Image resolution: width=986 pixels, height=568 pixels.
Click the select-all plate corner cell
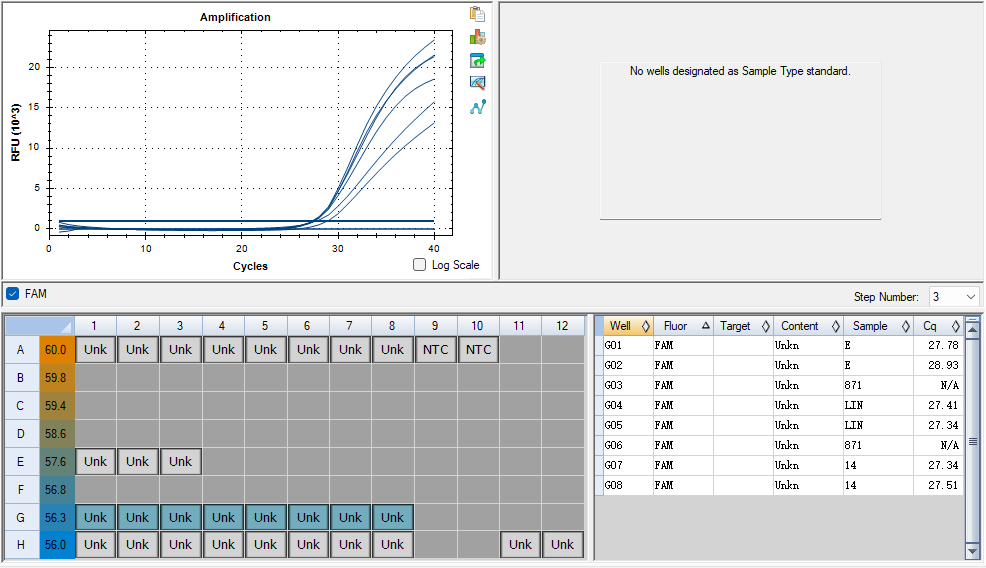point(40,326)
